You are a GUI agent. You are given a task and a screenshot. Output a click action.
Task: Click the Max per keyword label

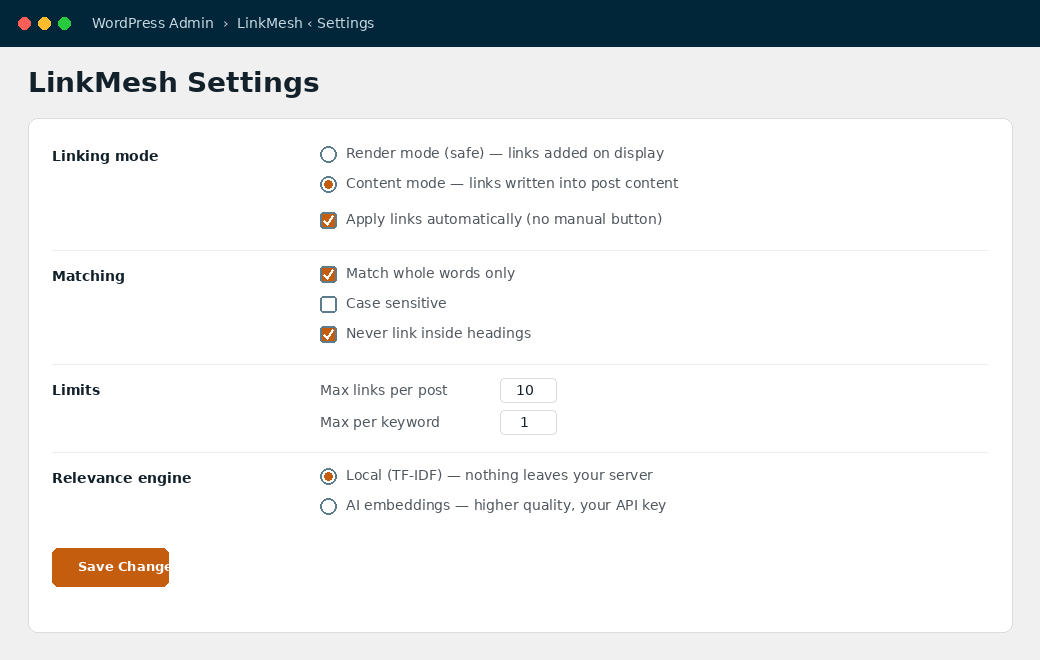click(380, 422)
